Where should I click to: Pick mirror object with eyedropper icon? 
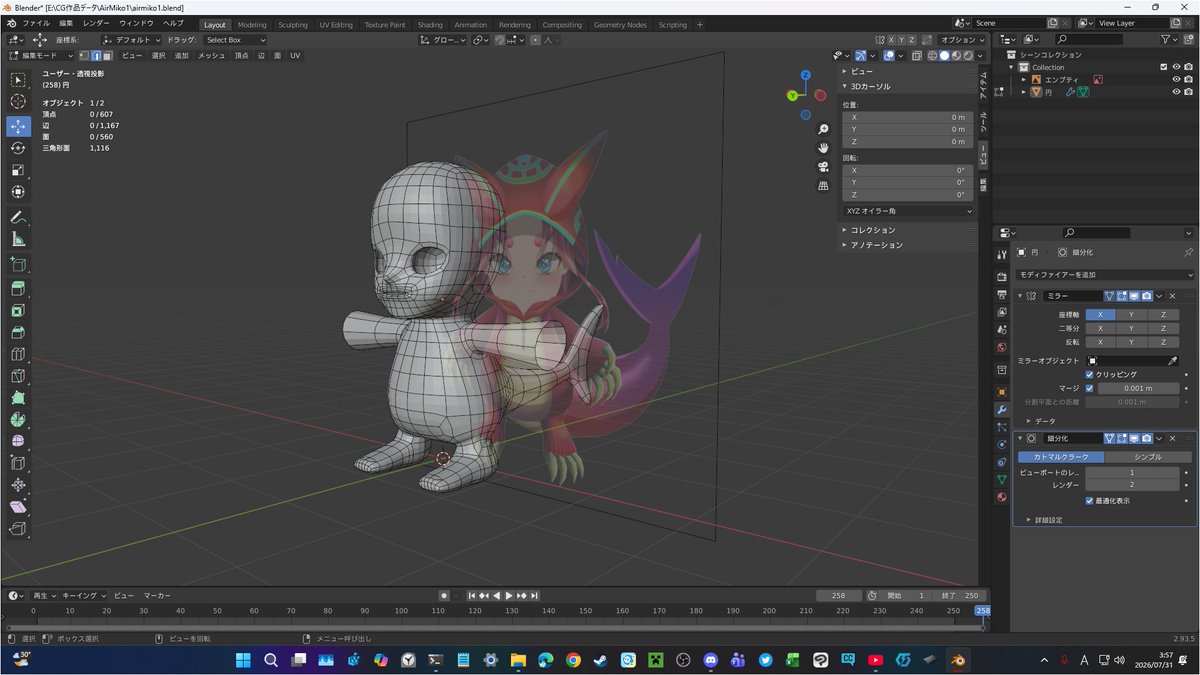[1172, 360]
